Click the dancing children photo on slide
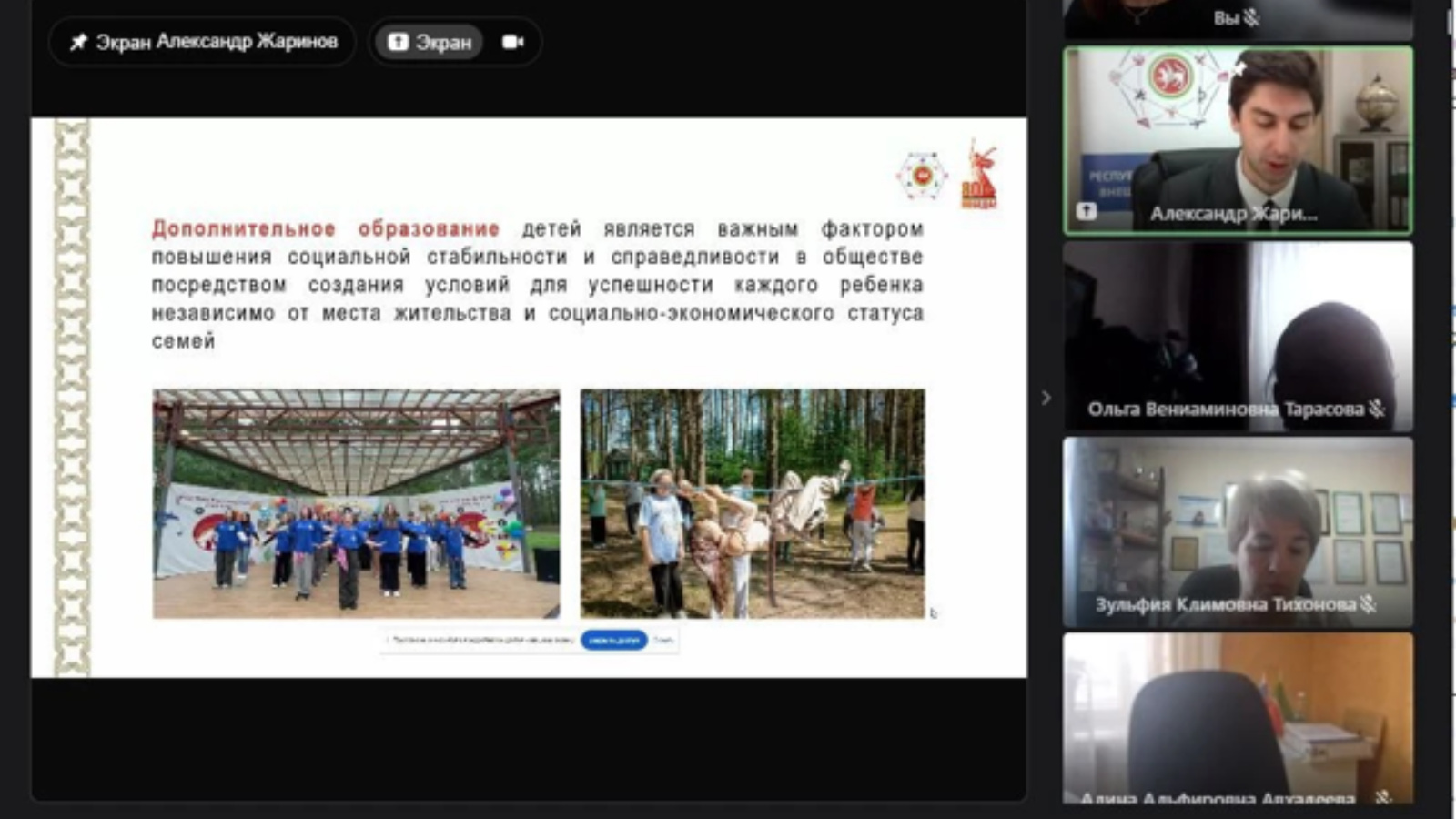Screen dimensions: 1456x819 coord(356,503)
